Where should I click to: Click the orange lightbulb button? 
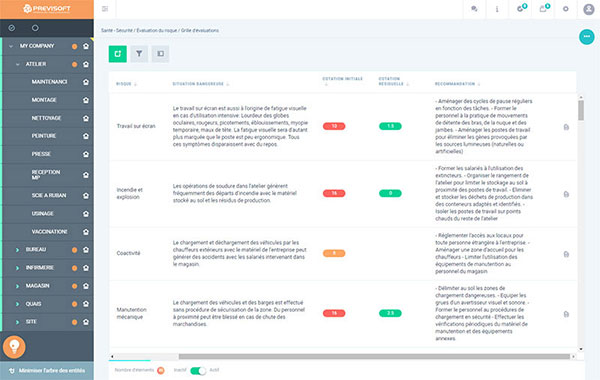coord(14,347)
